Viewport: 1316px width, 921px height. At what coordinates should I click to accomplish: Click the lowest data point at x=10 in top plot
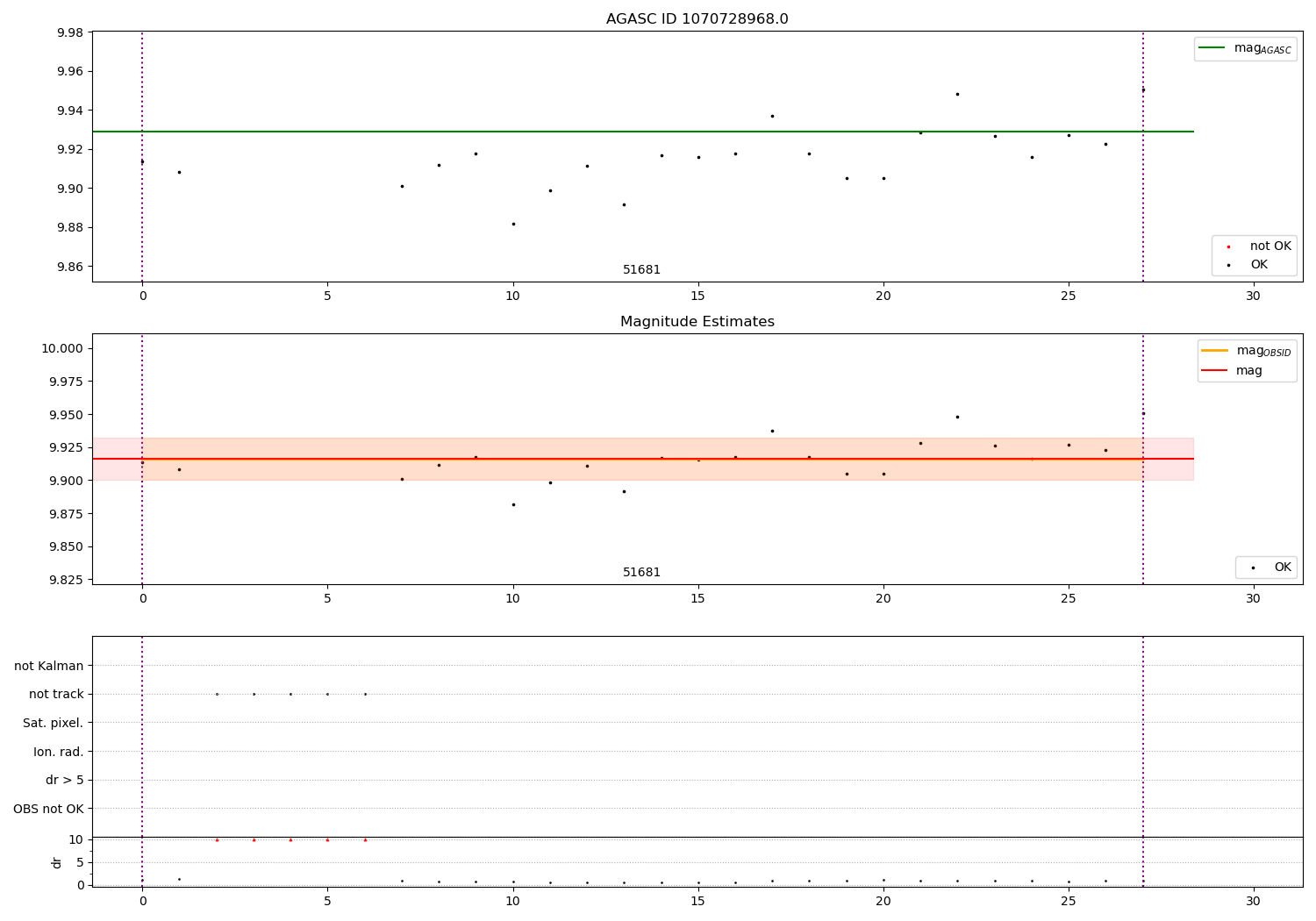[513, 224]
